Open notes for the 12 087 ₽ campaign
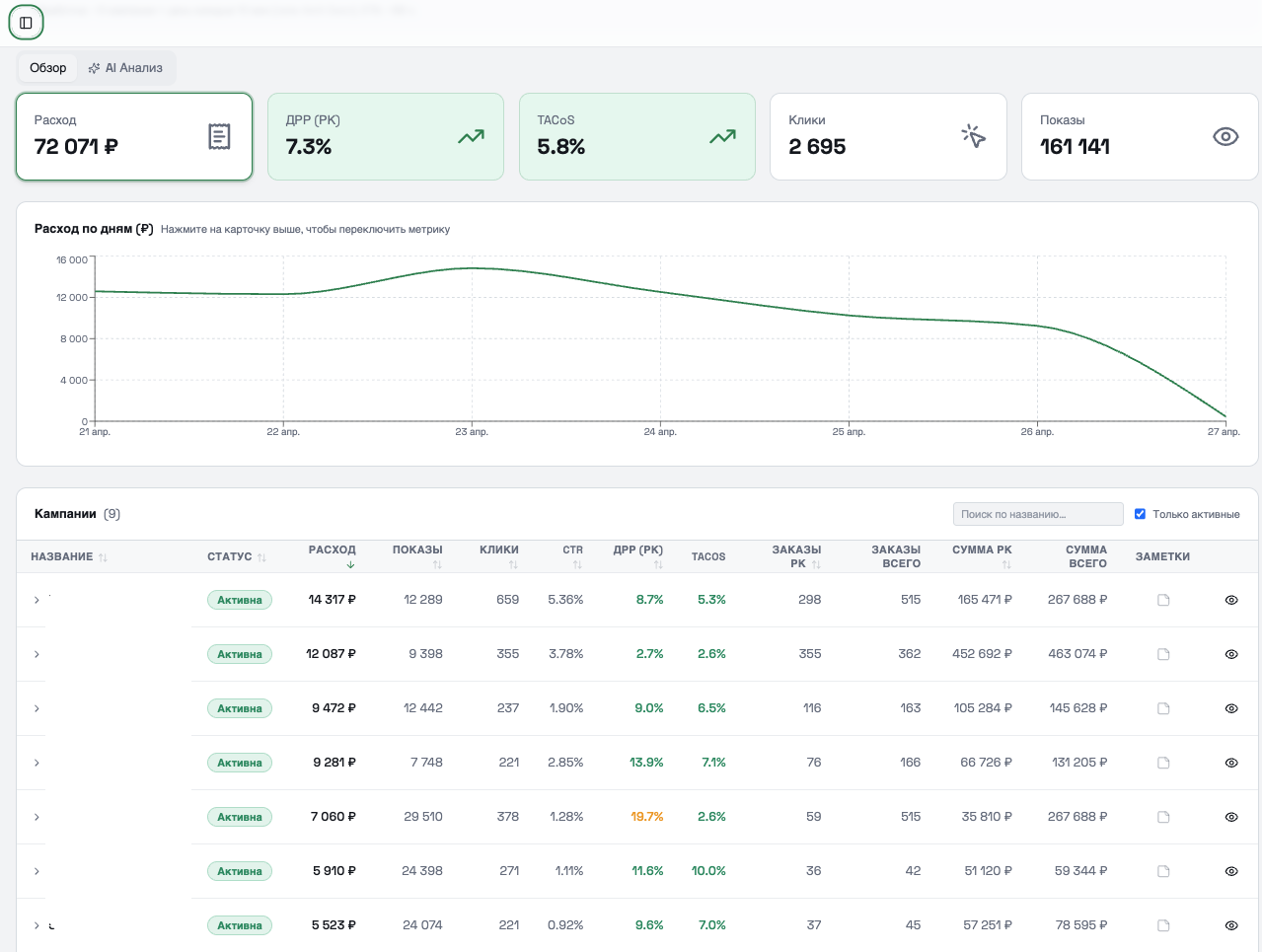Screen dimensions: 1262x952 coord(1163,654)
